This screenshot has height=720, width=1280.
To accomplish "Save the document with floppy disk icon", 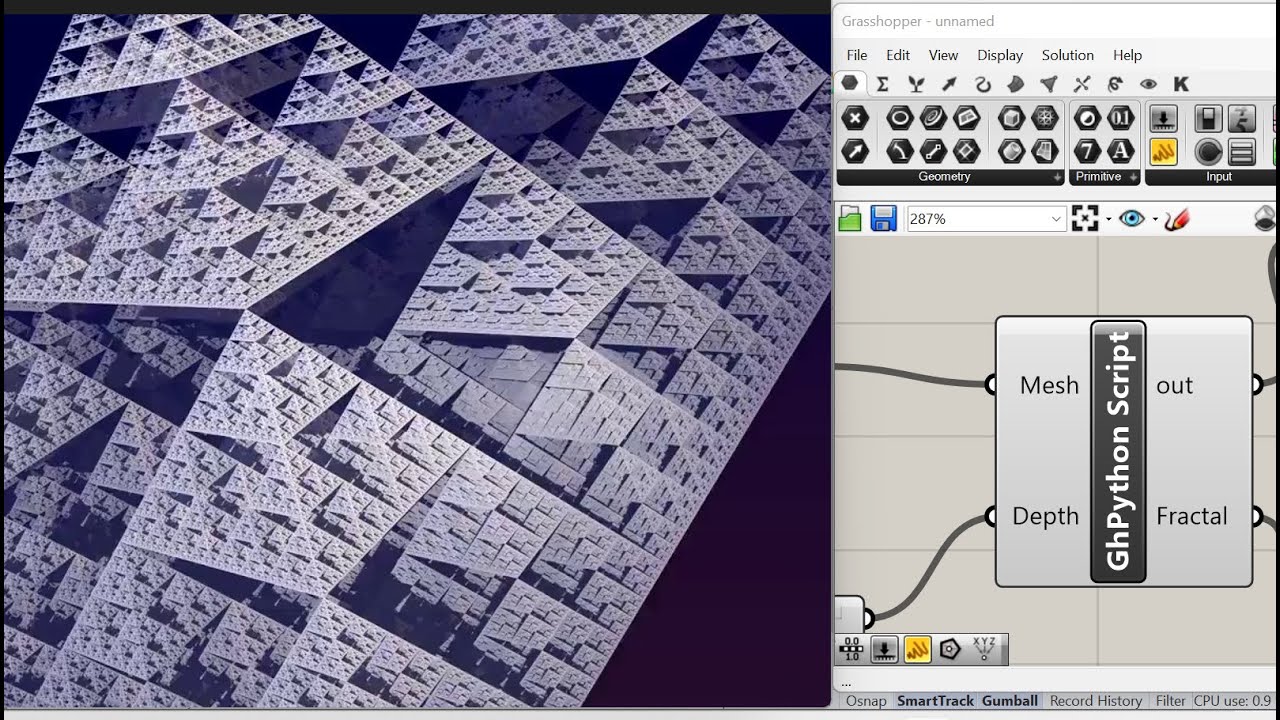I will [x=883, y=219].
